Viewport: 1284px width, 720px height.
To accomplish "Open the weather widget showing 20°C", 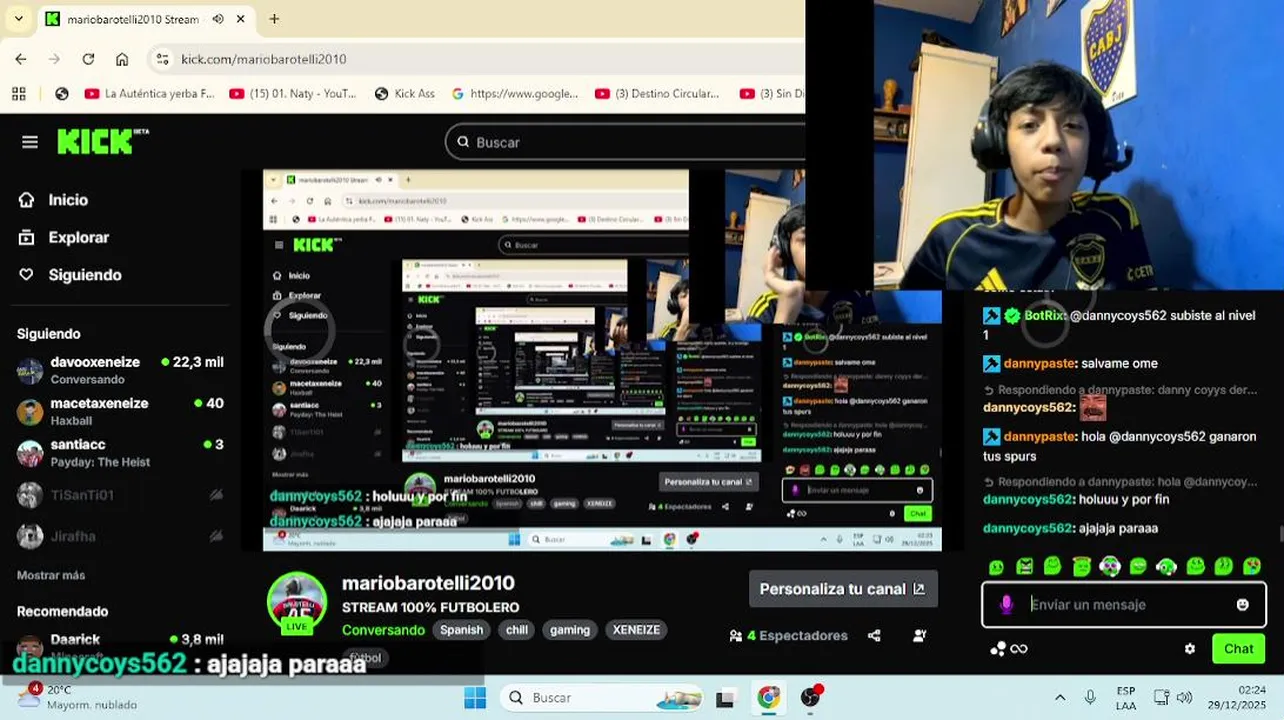I will (x=78, y=697).
